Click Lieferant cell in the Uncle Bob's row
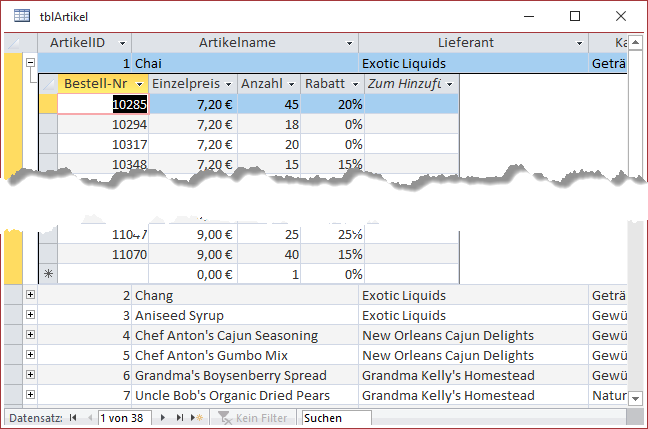 [474, 395]
